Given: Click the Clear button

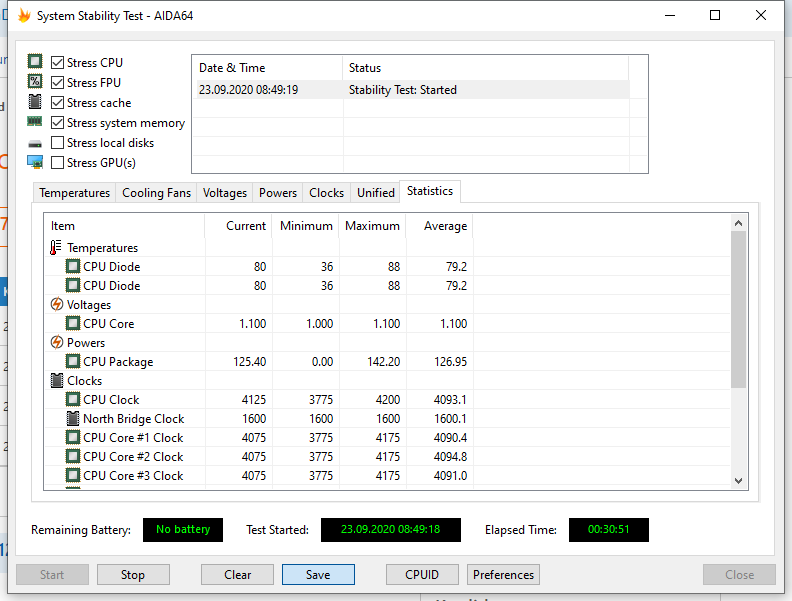Looking at the screenshot, I should click(x=237, y=575).
